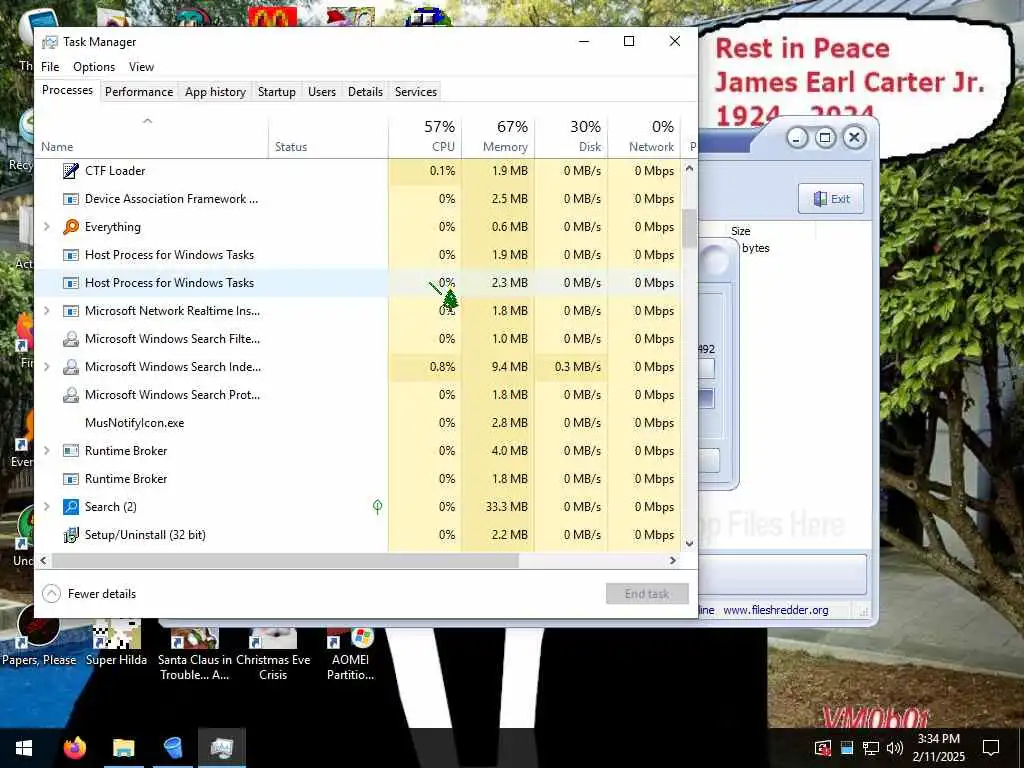The image size is (1024, 768).
Task: Sort processes by CPU column header
Action: point(425,136)
